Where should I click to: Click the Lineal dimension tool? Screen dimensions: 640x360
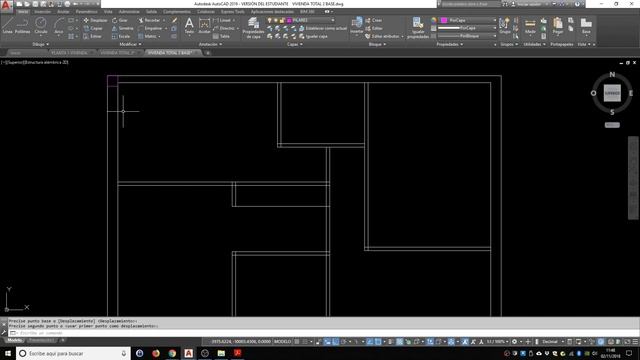pos(222,20)
